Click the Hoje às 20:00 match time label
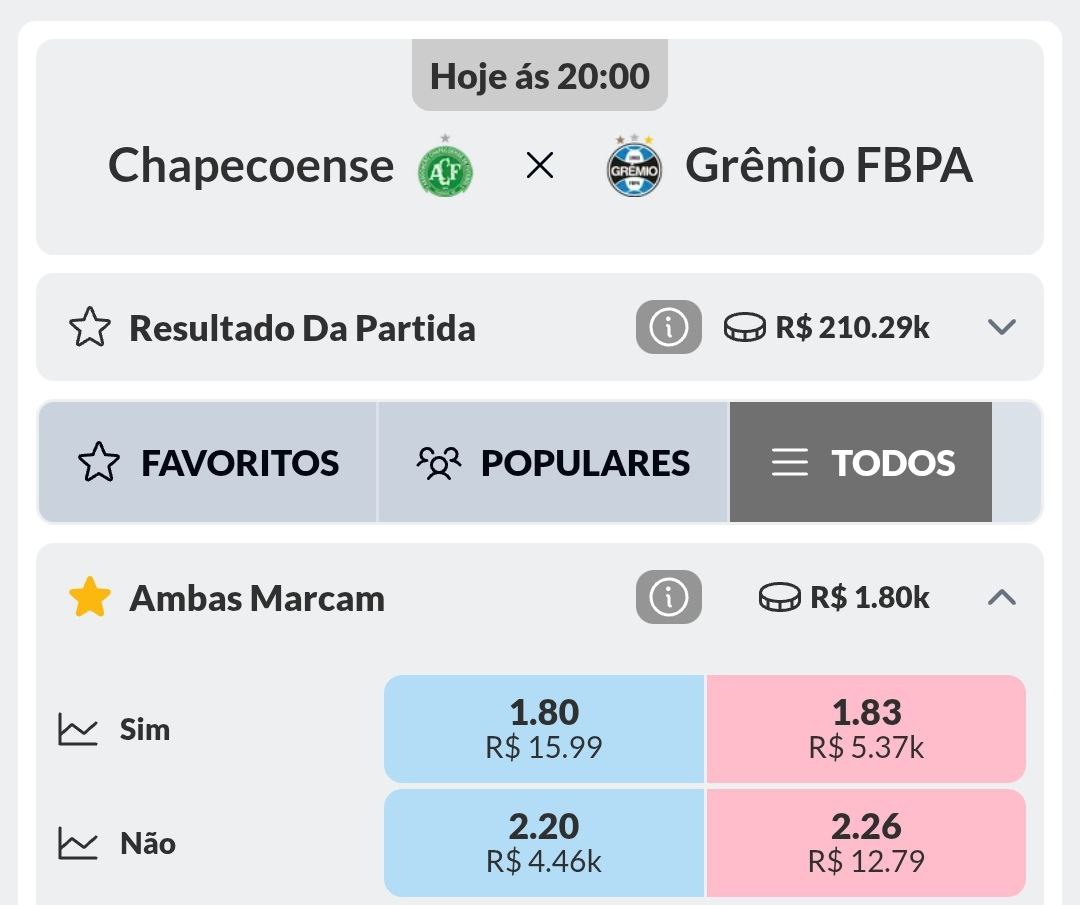The width and height of the screenshot is (1080, 905). point(540,76)
